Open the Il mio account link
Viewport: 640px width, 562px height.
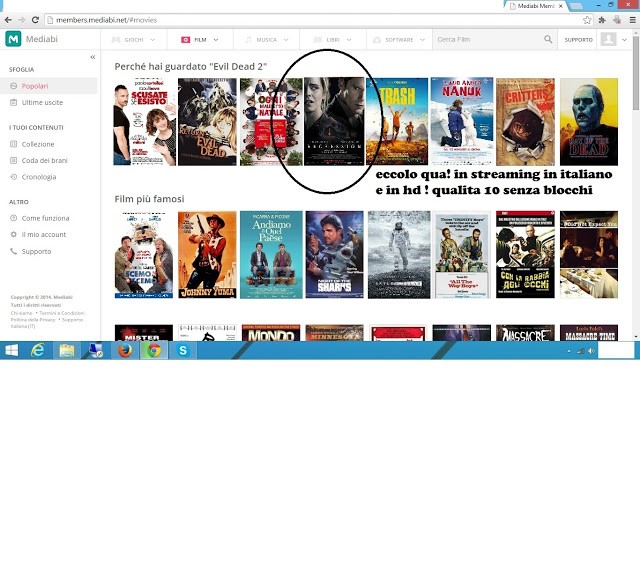coord(44,235)
